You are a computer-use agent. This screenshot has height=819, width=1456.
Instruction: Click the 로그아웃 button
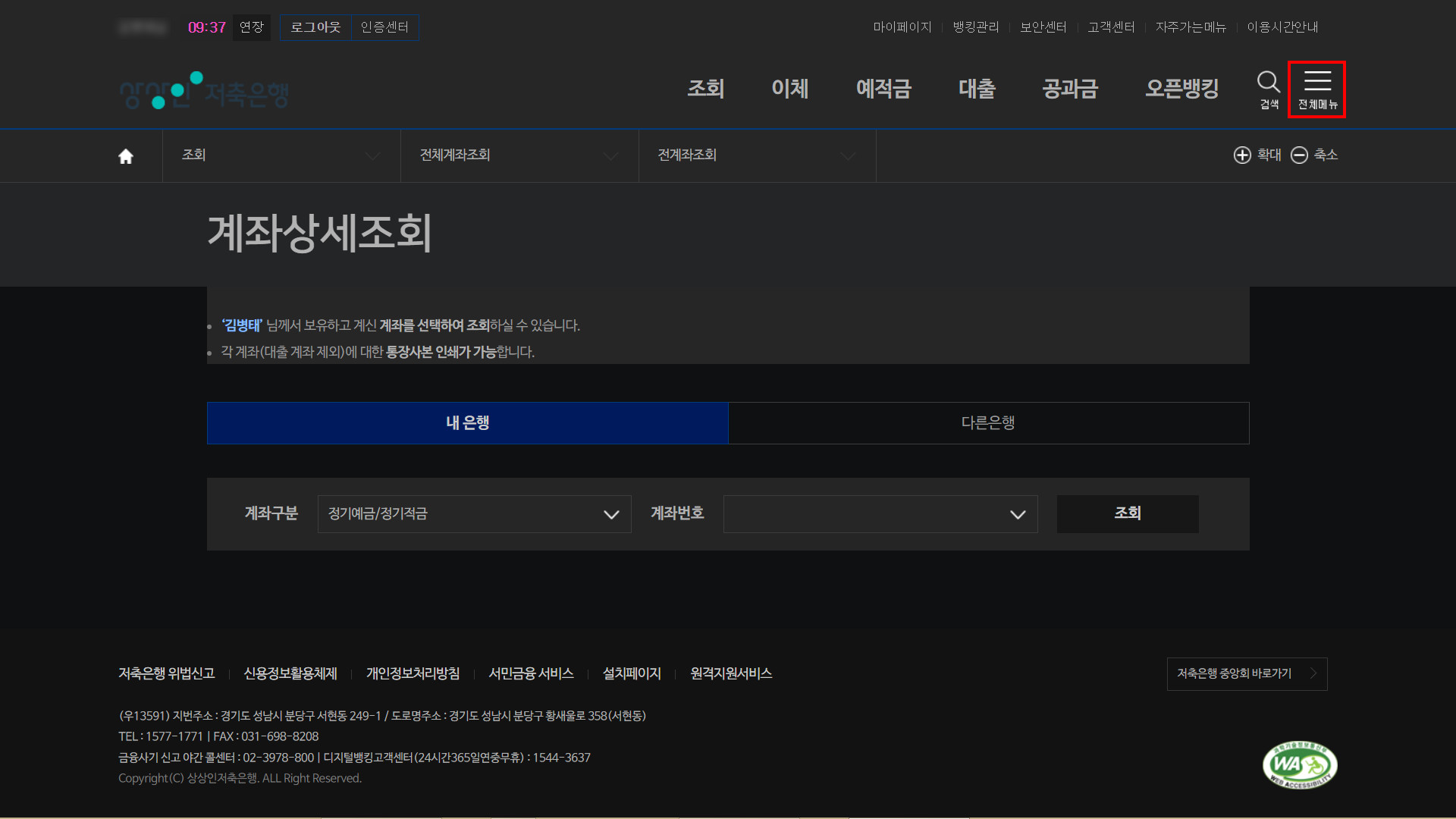(315, 27)
